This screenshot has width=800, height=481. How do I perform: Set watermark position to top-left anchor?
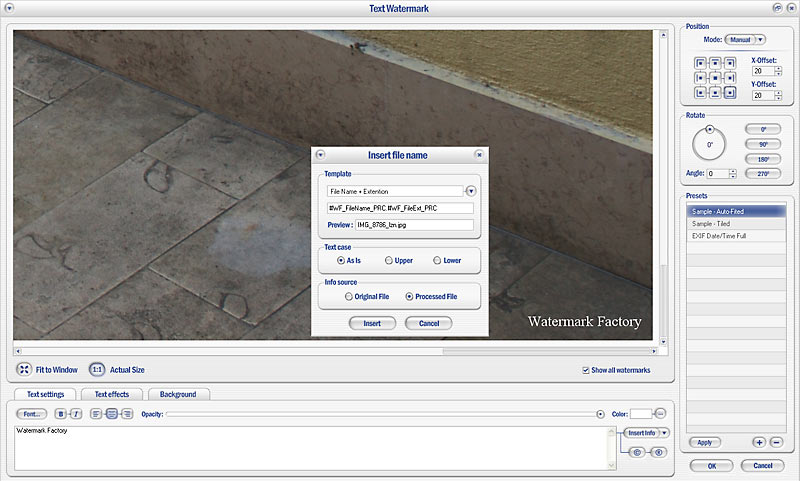(x=701, y=62)
